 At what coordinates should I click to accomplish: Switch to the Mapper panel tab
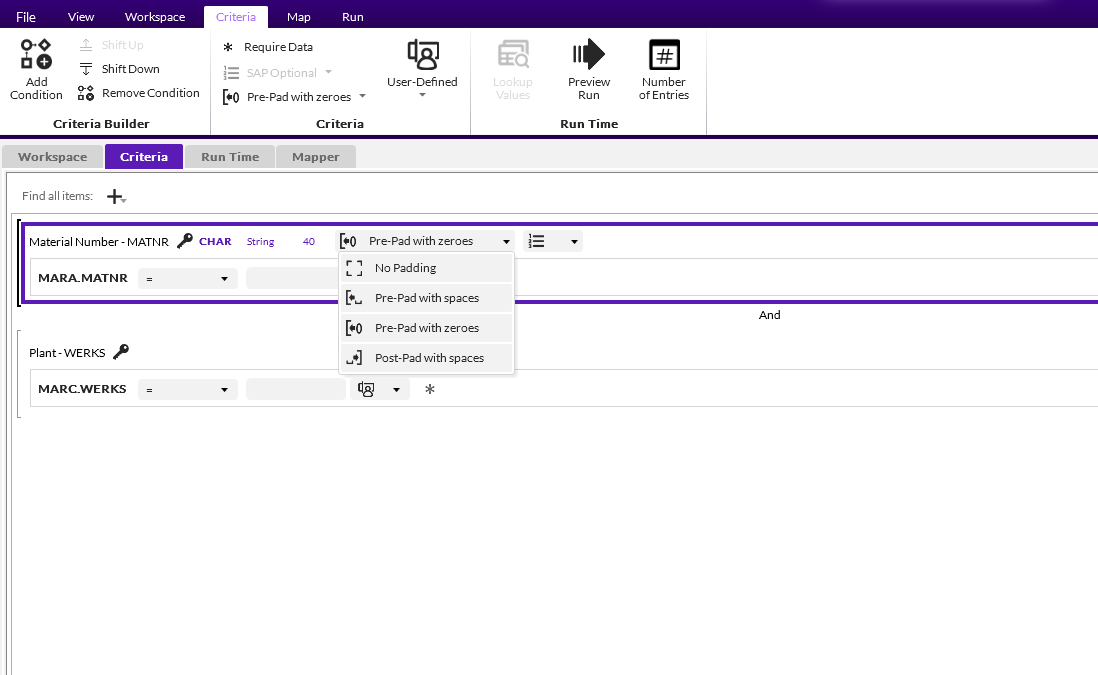pyautogui.click(x=316, y=157)
